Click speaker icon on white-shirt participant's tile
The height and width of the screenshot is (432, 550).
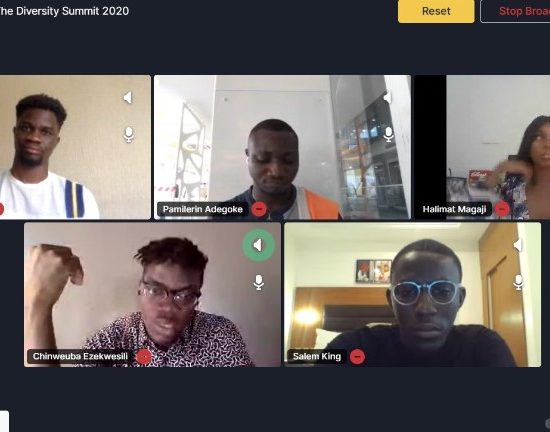tap(128, 97)
